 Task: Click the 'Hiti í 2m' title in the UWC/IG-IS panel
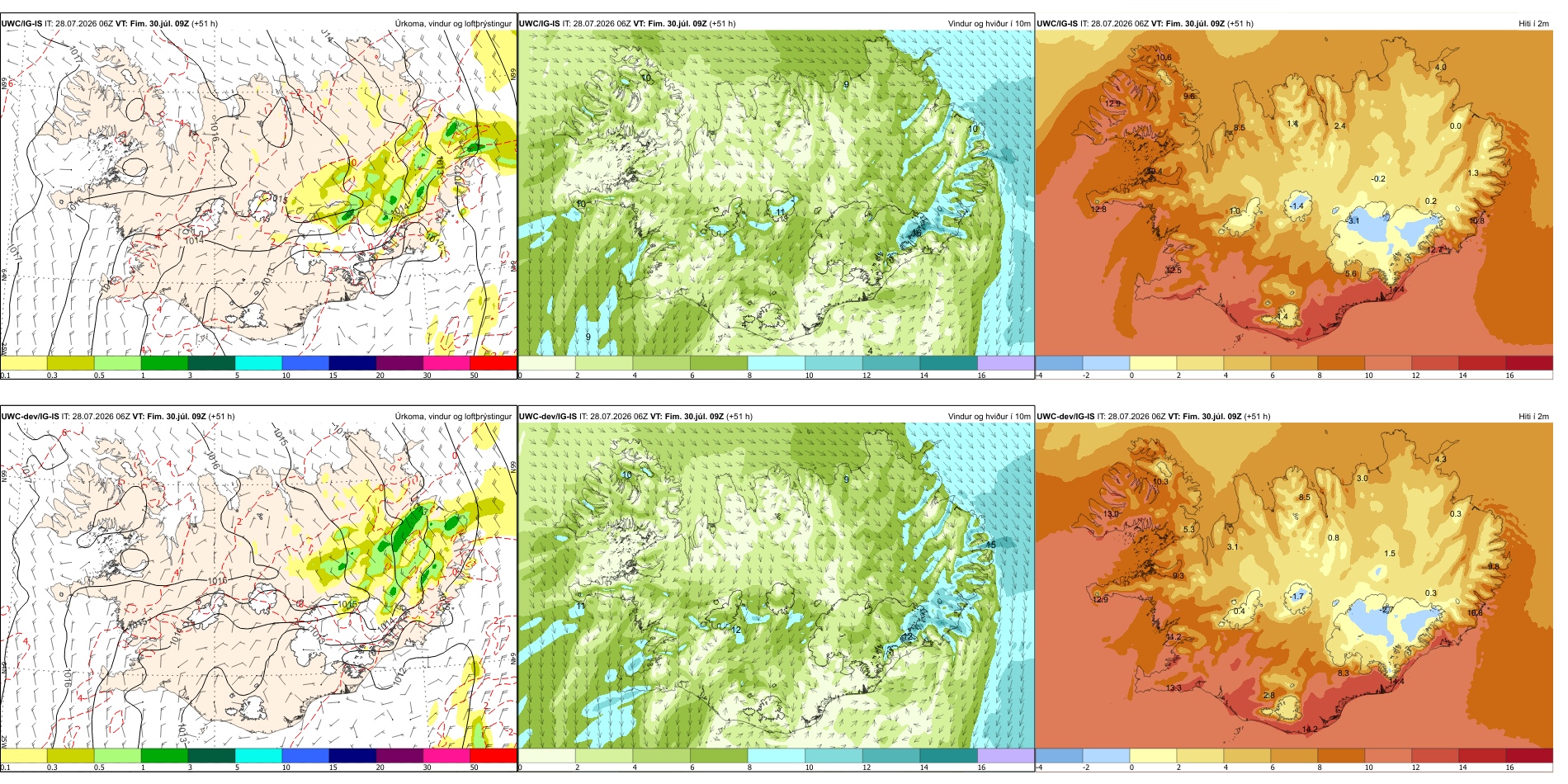(x=1533, y=24)
